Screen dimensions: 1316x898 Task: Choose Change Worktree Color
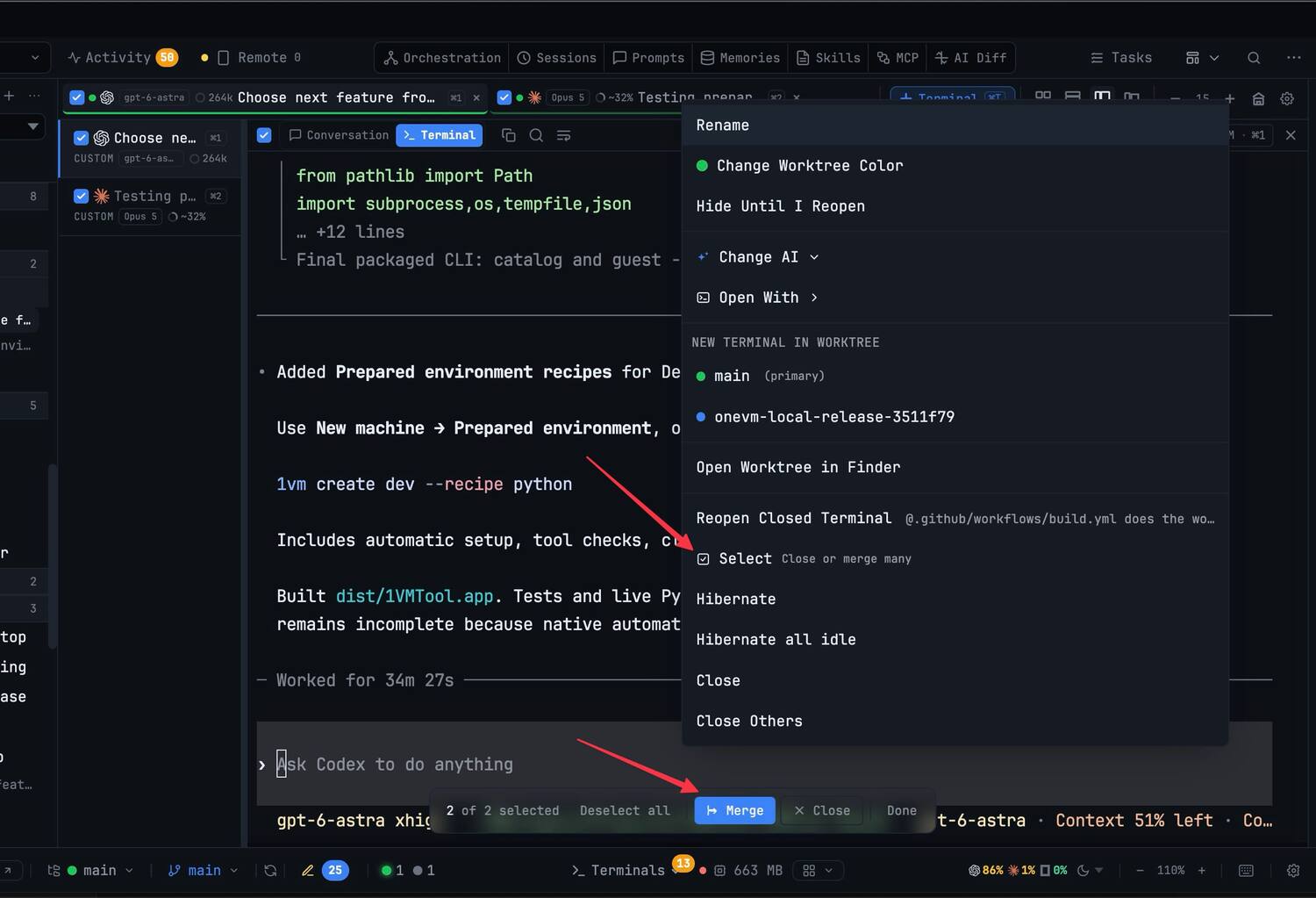click(955, 165)
